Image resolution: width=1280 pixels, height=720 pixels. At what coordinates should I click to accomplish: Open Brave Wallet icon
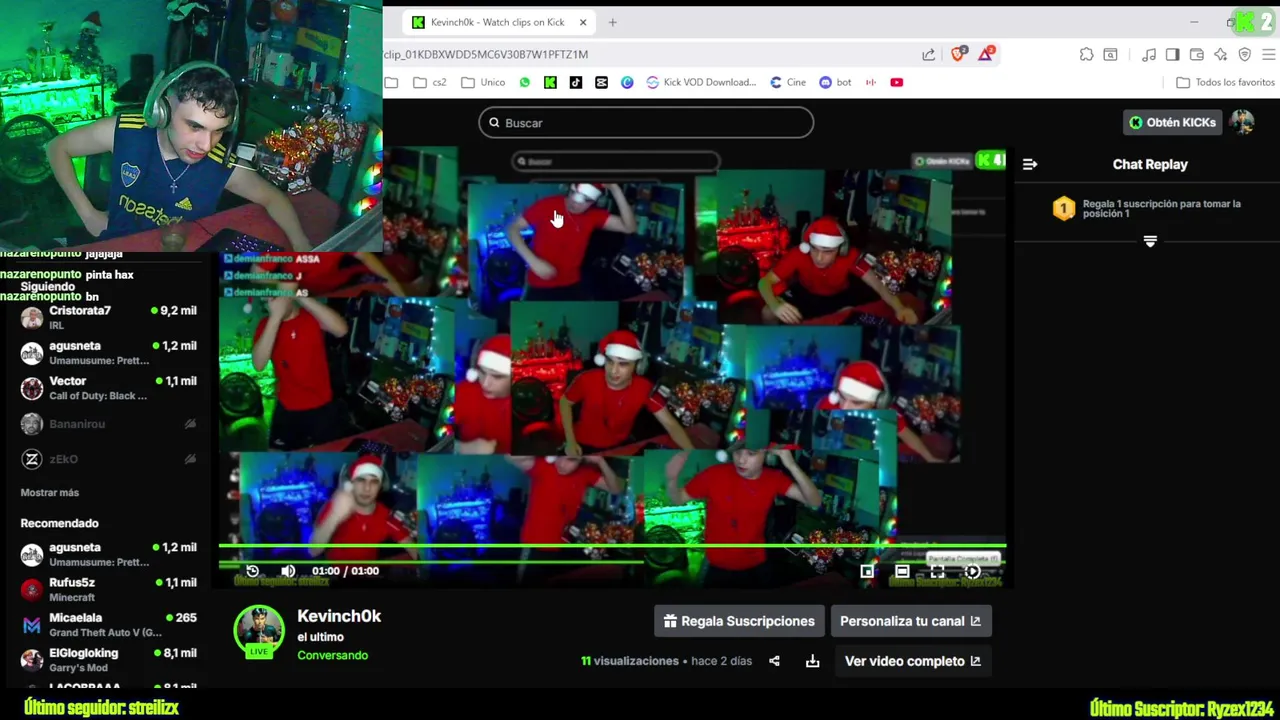tap(1196, 54)
